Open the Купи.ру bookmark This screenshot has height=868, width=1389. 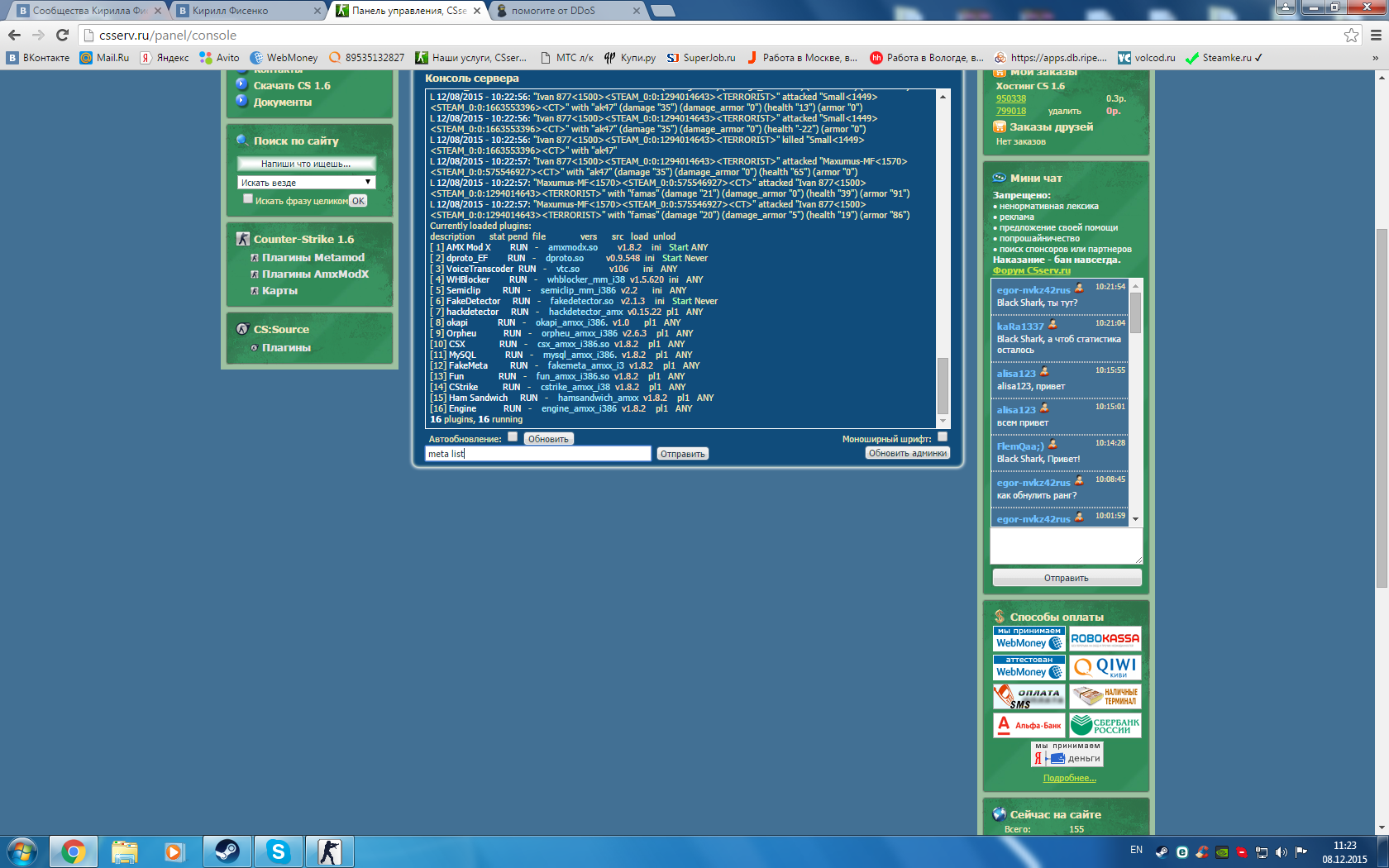pyautogui.click(x=630, y=58)
